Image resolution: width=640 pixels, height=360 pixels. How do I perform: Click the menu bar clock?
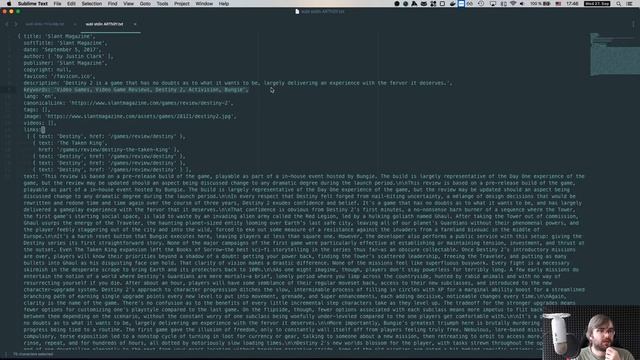pyautogui.click(x=572, y=3)
